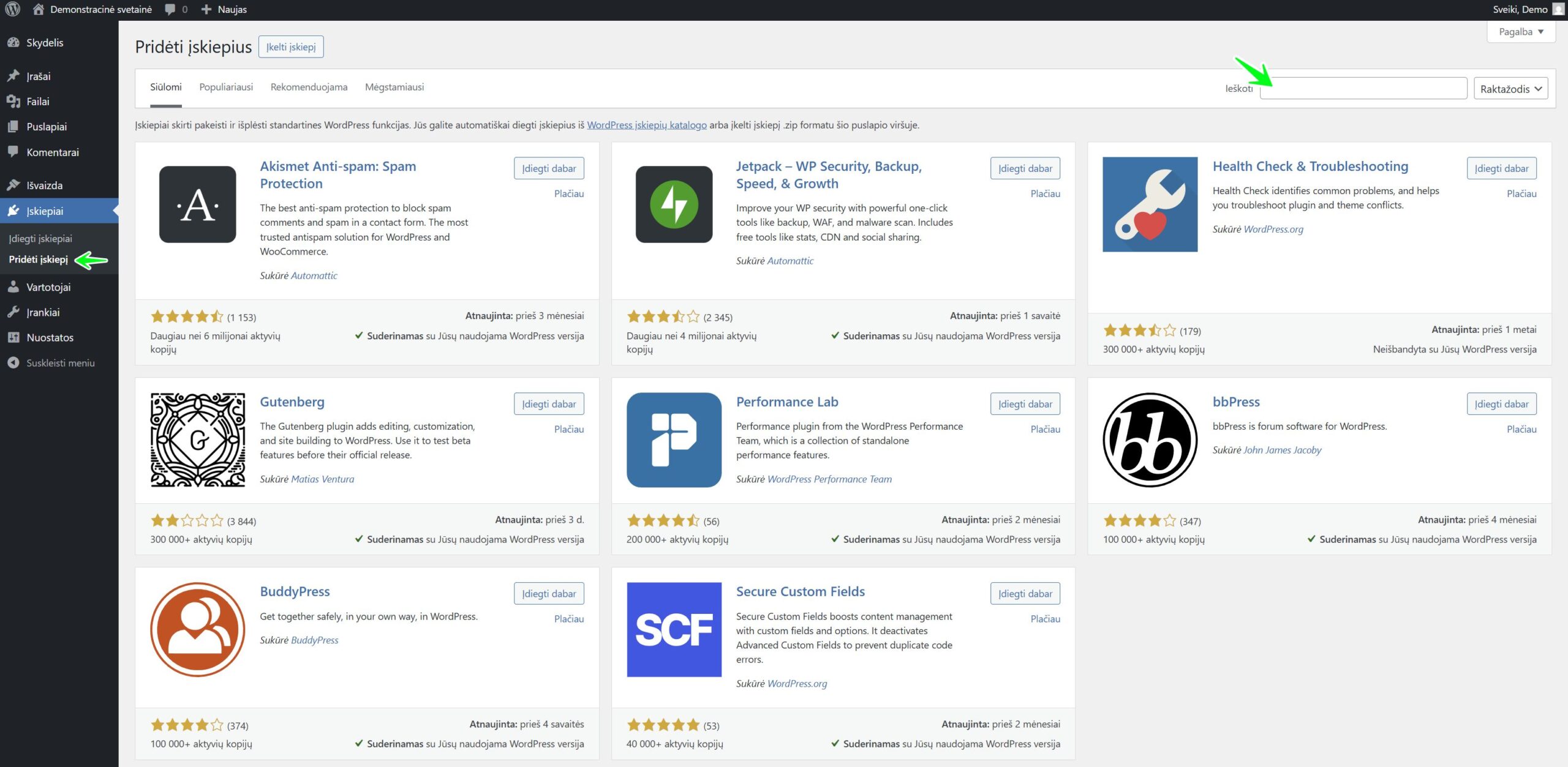The height and width of the screenshot is (767, 1568).
Task: Open the Rekomenduojama tab
Action: (309, 87)
